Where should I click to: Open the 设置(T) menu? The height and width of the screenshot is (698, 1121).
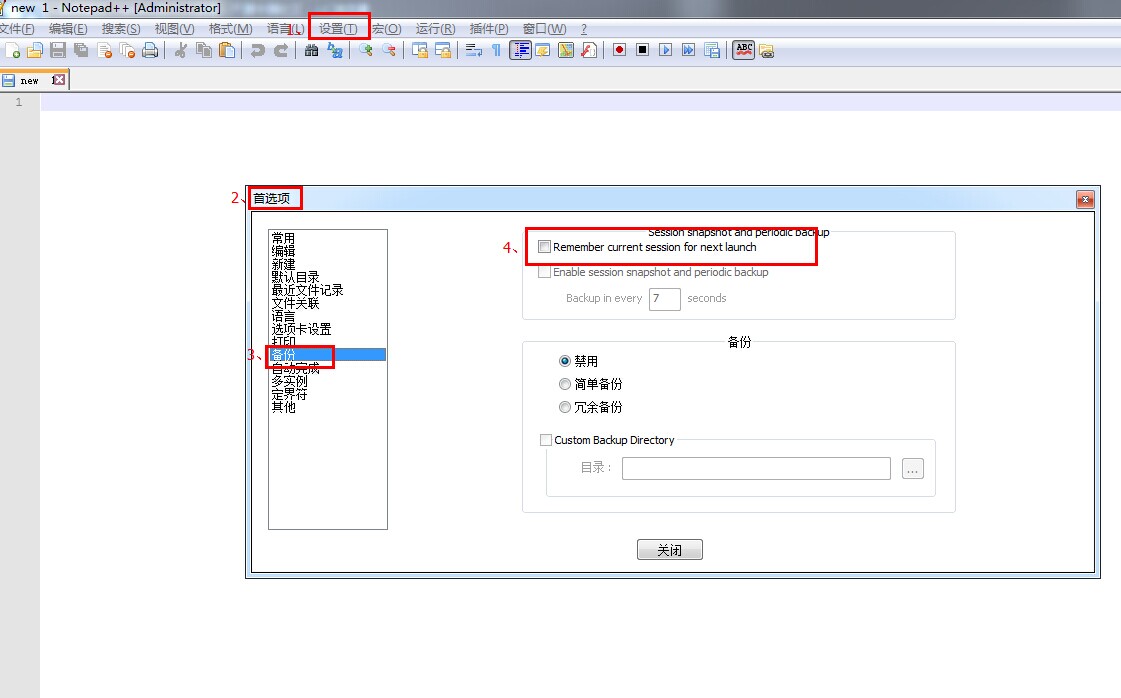[x=338, y=29]
